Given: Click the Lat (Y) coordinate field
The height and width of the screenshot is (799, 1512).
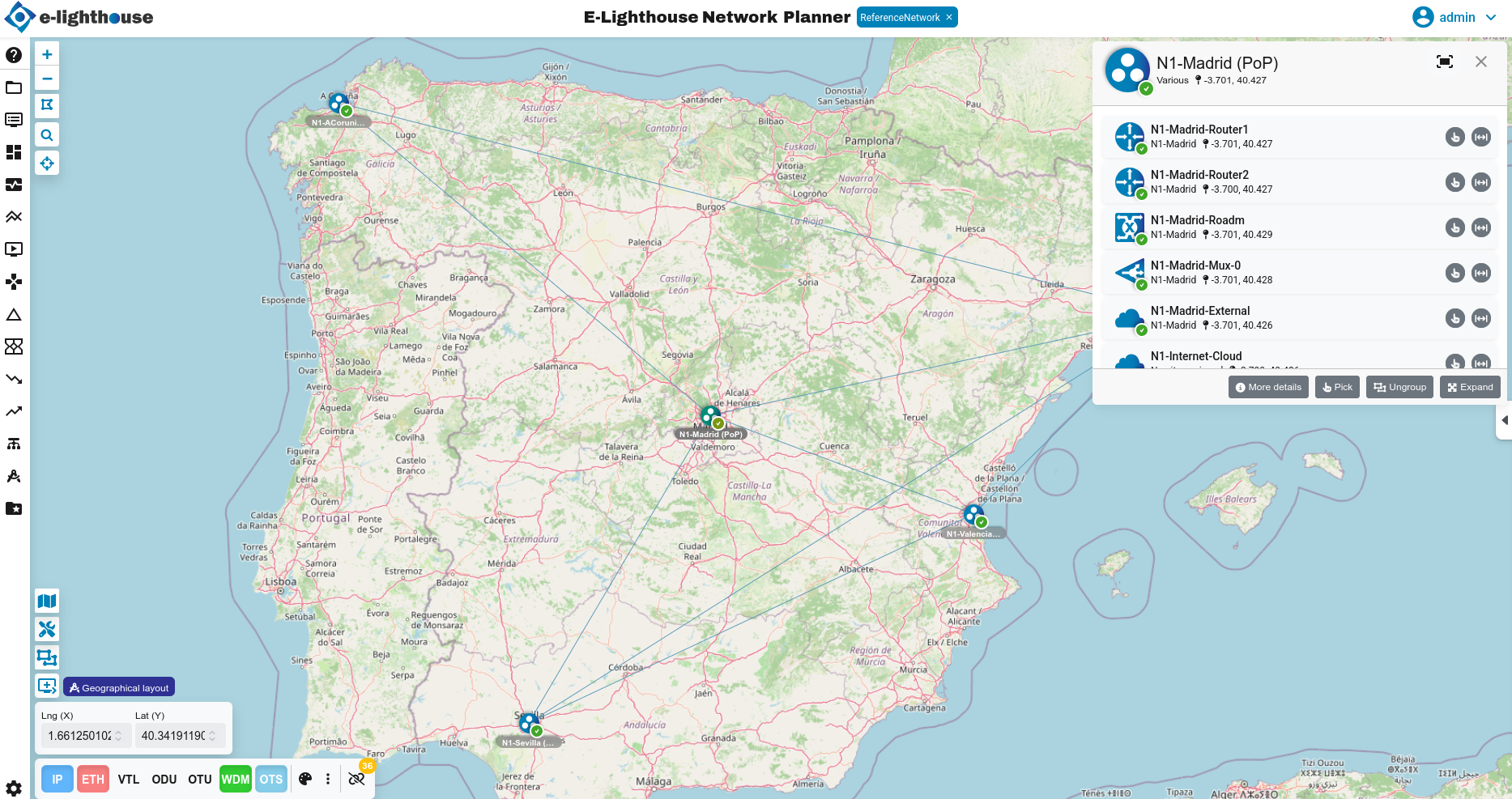Looking at the screenshot, I should coord(180,735).
